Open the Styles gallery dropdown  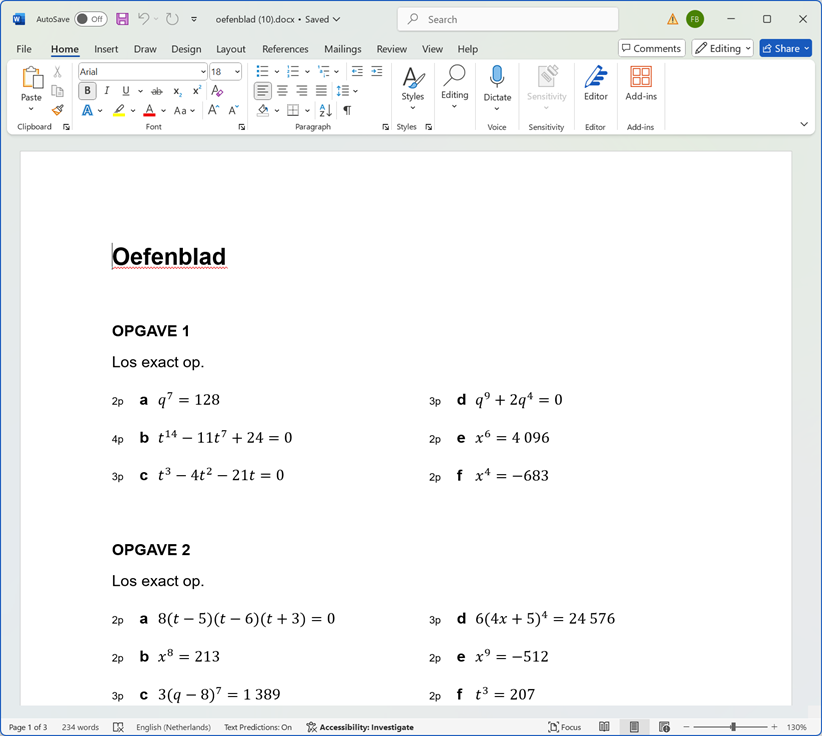[x=413, y=108]
